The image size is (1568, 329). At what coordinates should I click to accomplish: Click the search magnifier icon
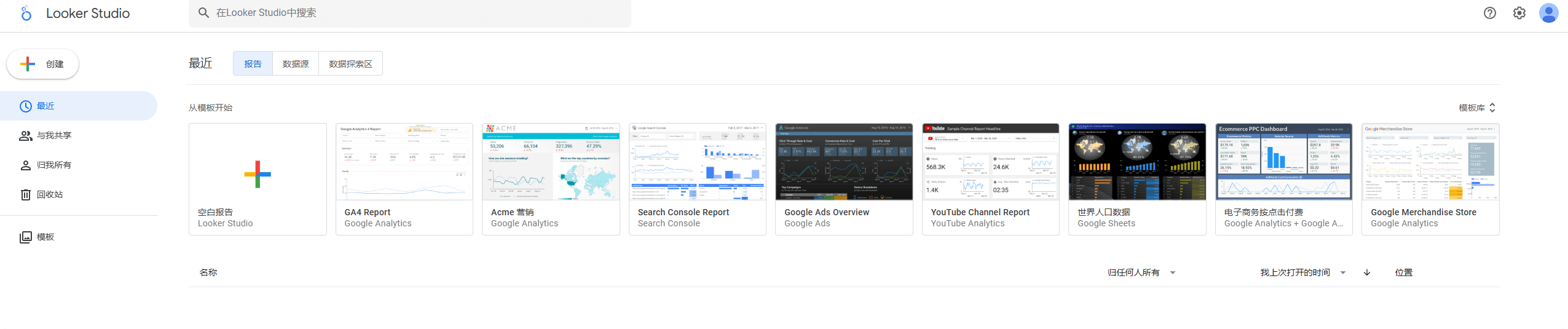(x=203, y=12)
